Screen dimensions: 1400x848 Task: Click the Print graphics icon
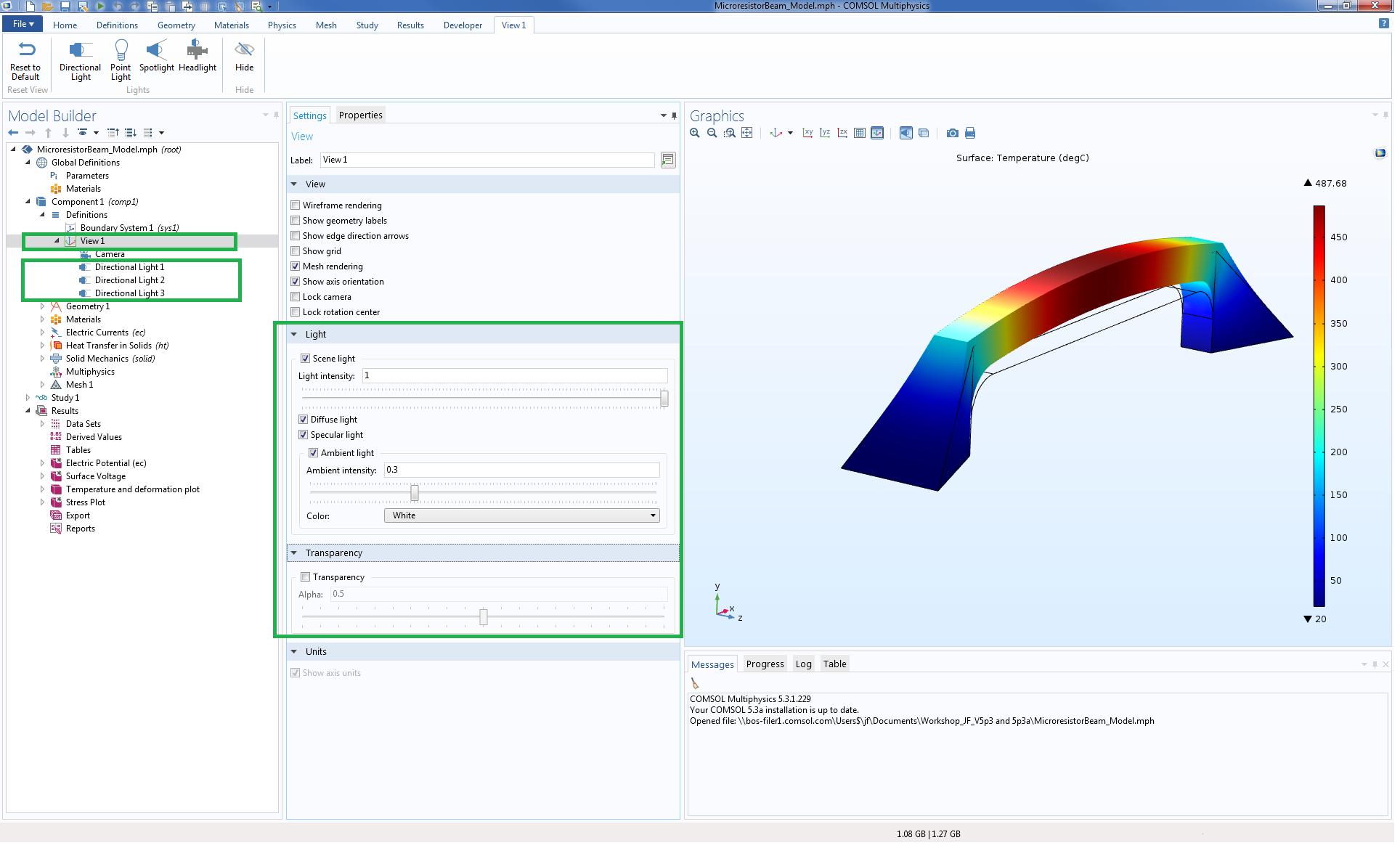970,133
